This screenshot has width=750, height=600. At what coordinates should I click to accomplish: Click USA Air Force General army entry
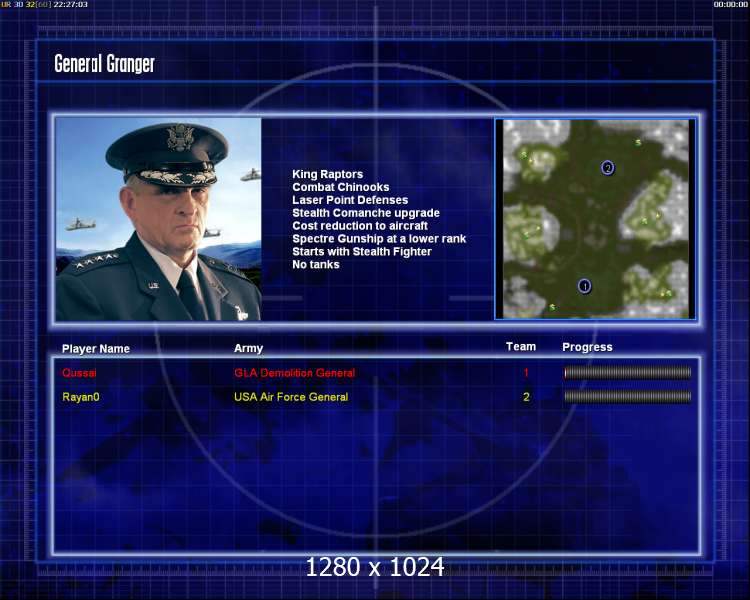coord(291,397)
